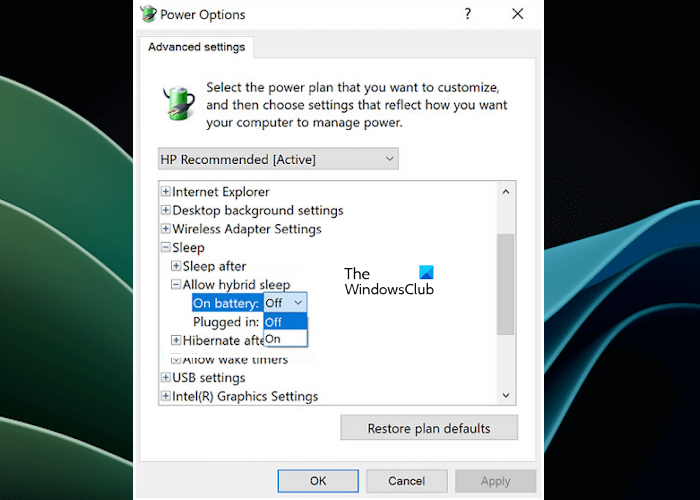Screen dimensions: 700x500
Task: Select Allow hybrid sleep label
Action: (x=237, y=285)
